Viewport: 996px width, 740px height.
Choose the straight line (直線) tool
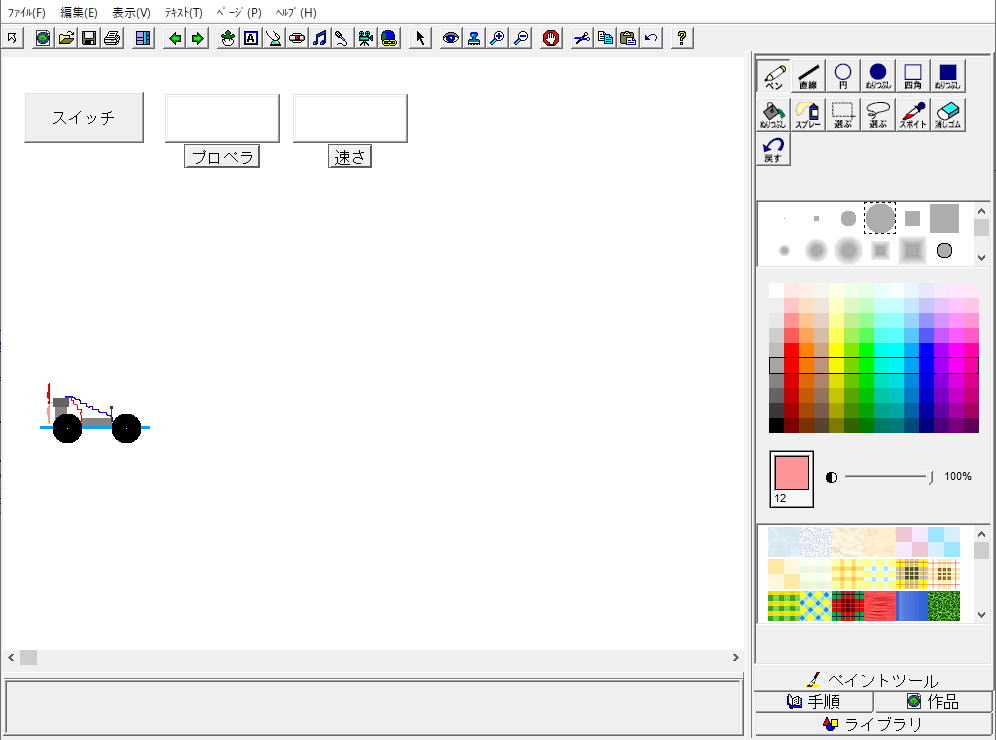(808, 76)
